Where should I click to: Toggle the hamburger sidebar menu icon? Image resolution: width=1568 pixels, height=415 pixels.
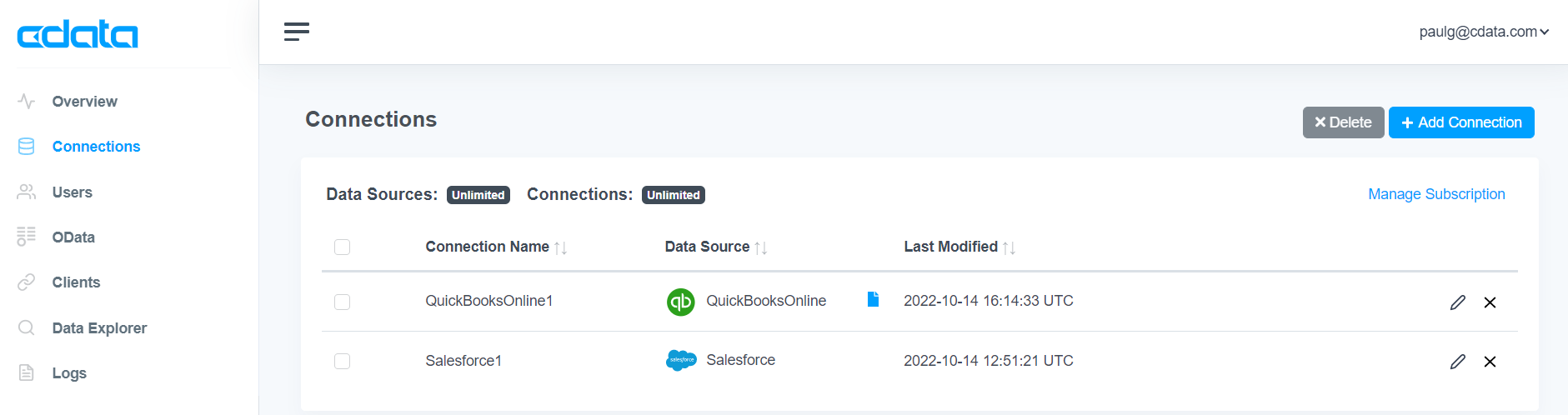tap(296, 32)
